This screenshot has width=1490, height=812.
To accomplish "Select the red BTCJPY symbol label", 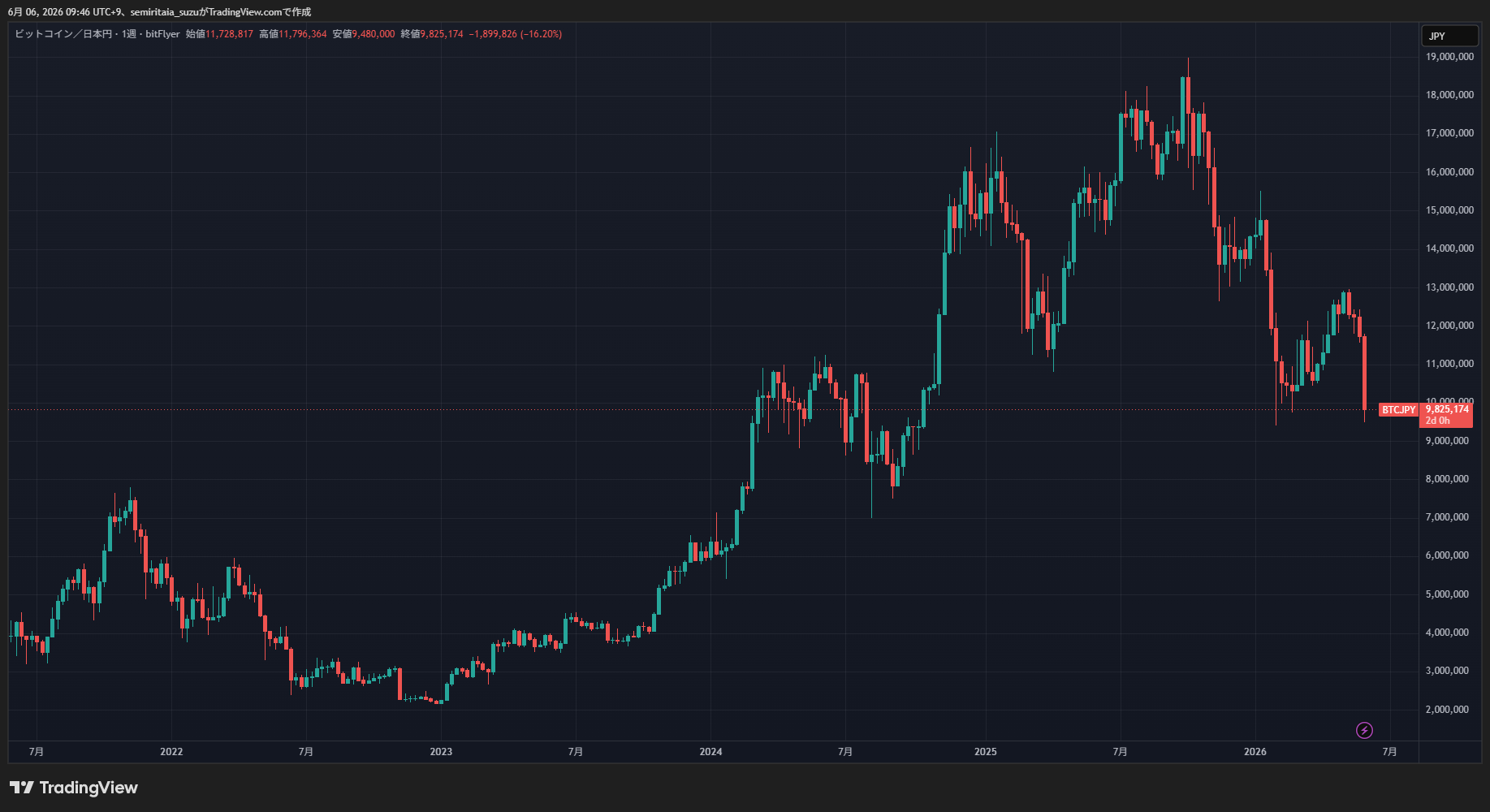I will tap(1398, 410).
